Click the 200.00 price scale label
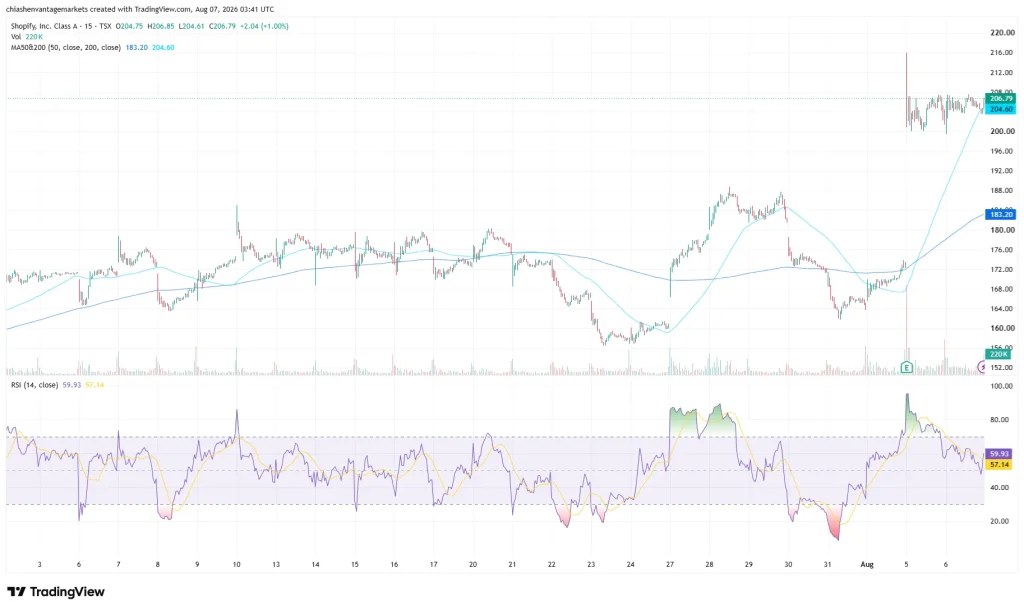Image resolution: width=1024 pixels, height=610 pixels. pyautogui.click(x=1001, y=131)
